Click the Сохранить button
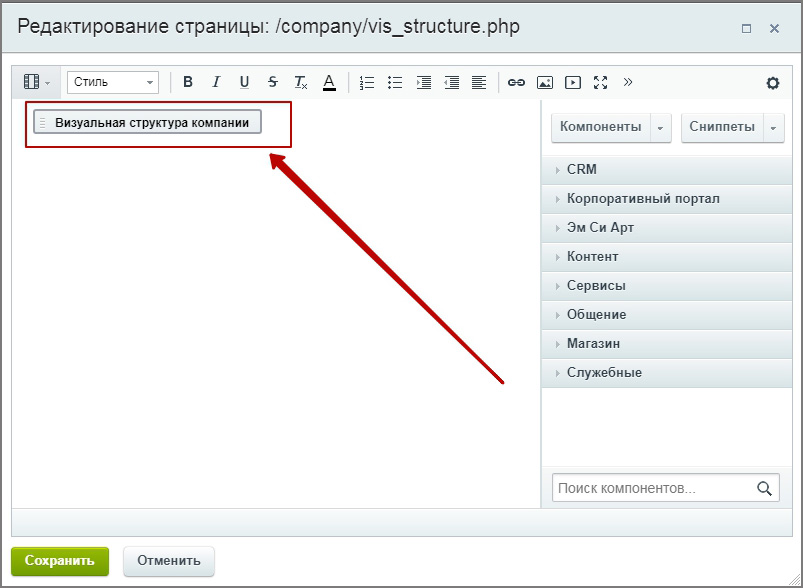803x588 pixels. click(59, 561)
